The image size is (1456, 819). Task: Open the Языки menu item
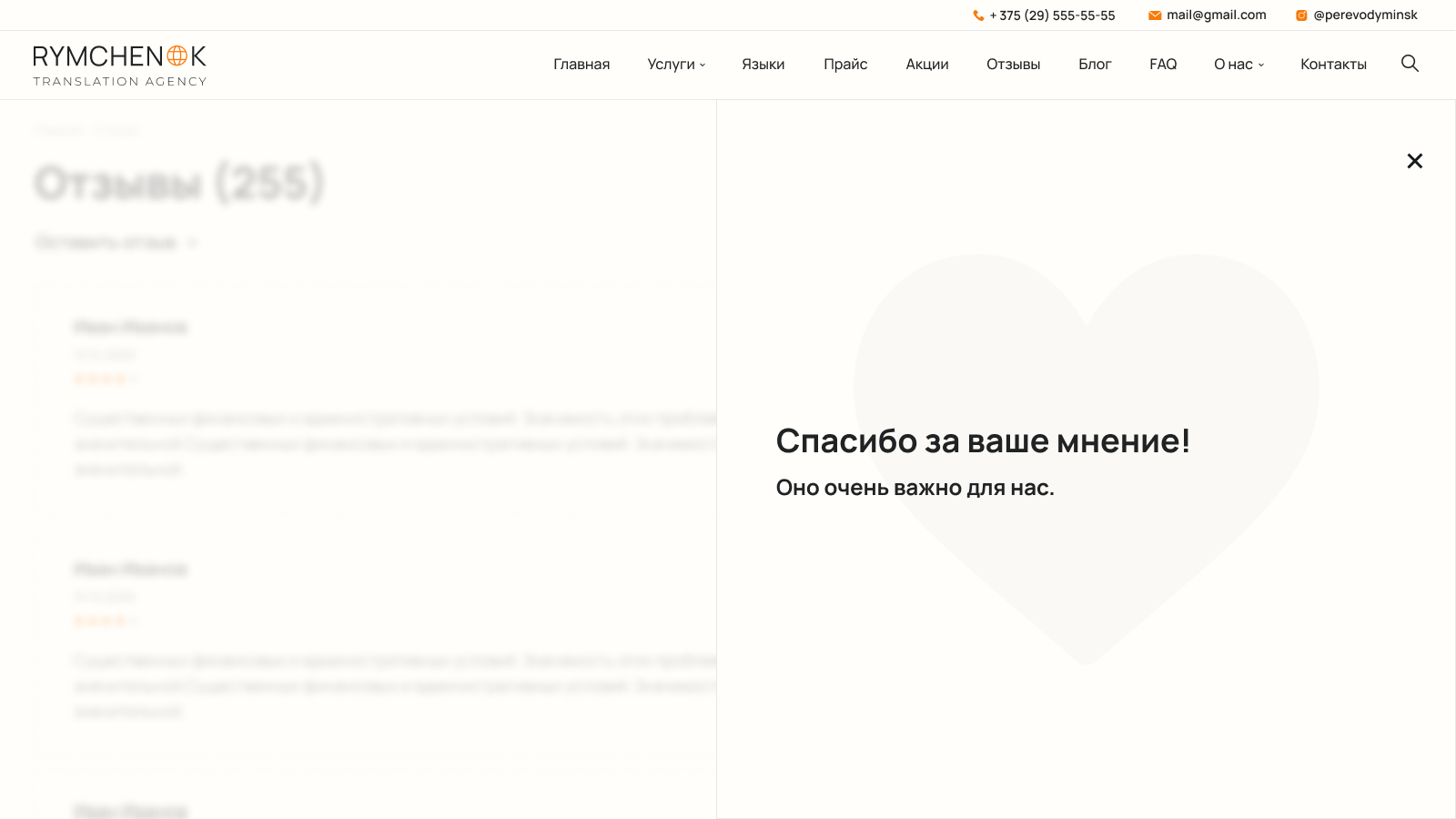click(x=763, y=65)
